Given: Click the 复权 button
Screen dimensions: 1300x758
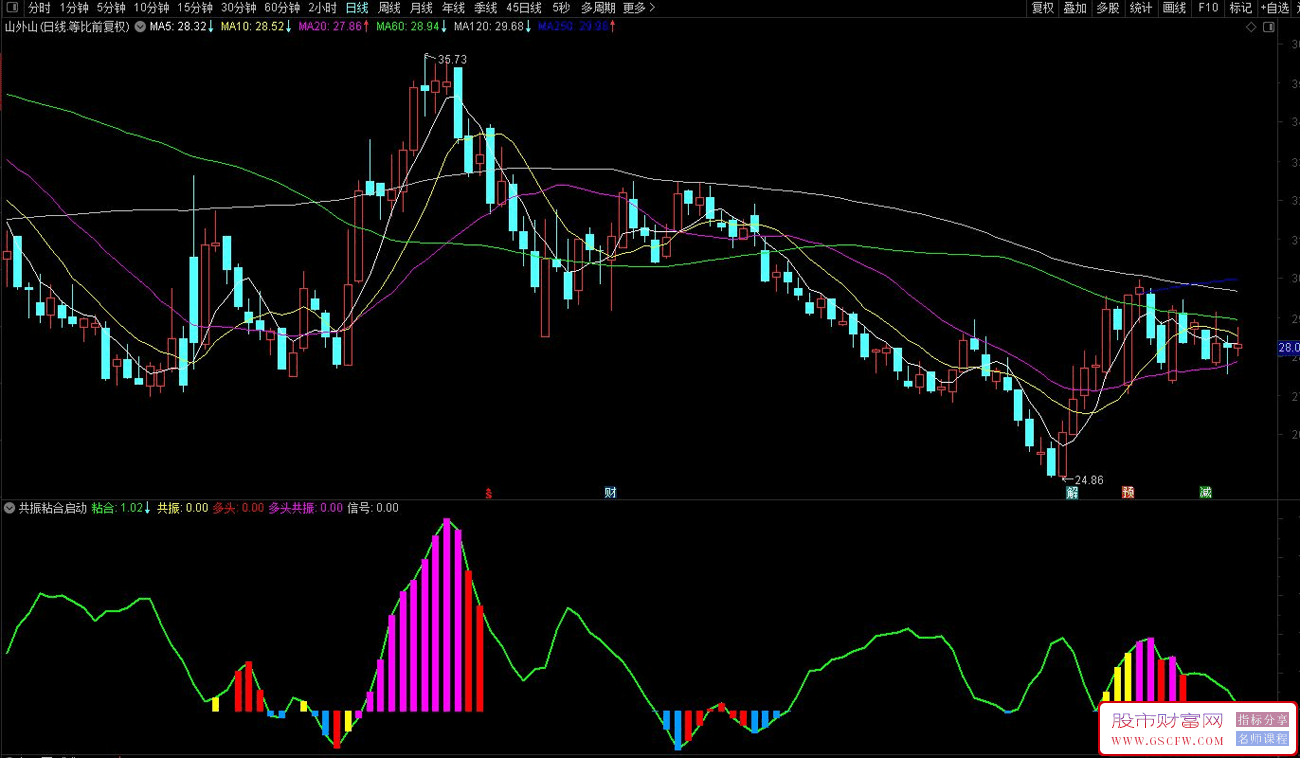Looking at the screenshot, I should [1043, 7].
